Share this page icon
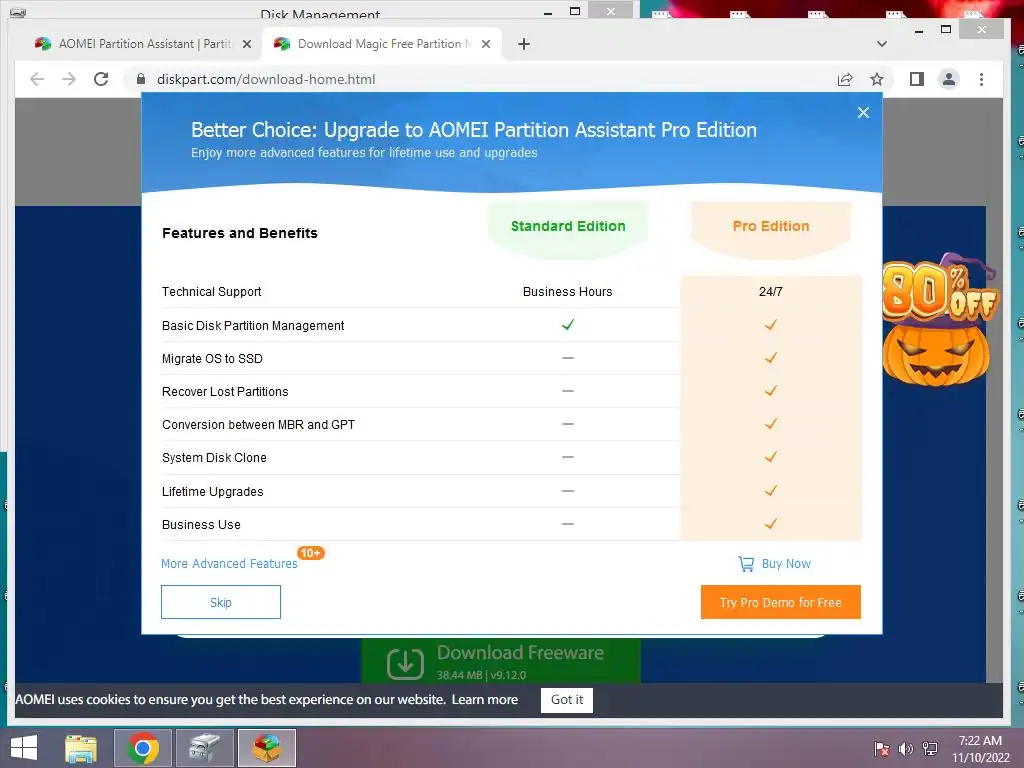 point(845,79)
